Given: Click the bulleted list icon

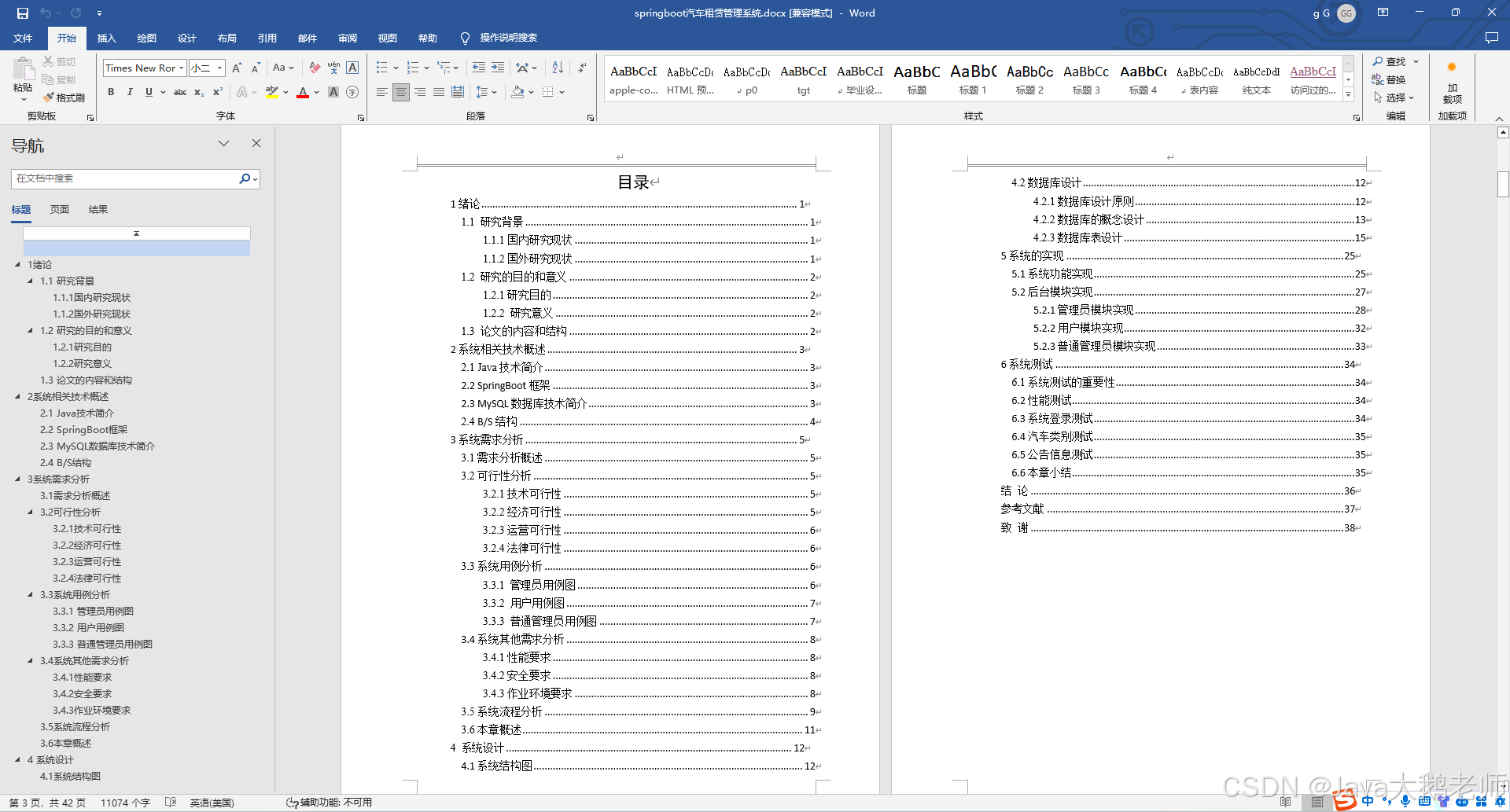Looking at the screenshot, I should [x=382, y=68].
